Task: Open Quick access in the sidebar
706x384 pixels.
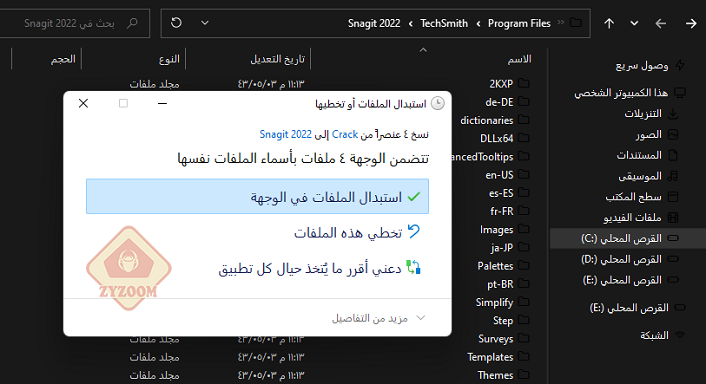Action: click(642, 66)
